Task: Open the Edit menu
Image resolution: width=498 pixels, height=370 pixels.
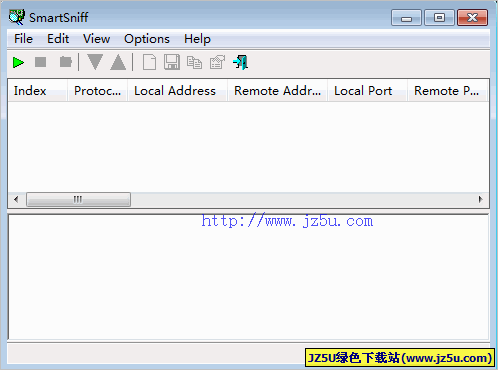Action: coord(58,39)
